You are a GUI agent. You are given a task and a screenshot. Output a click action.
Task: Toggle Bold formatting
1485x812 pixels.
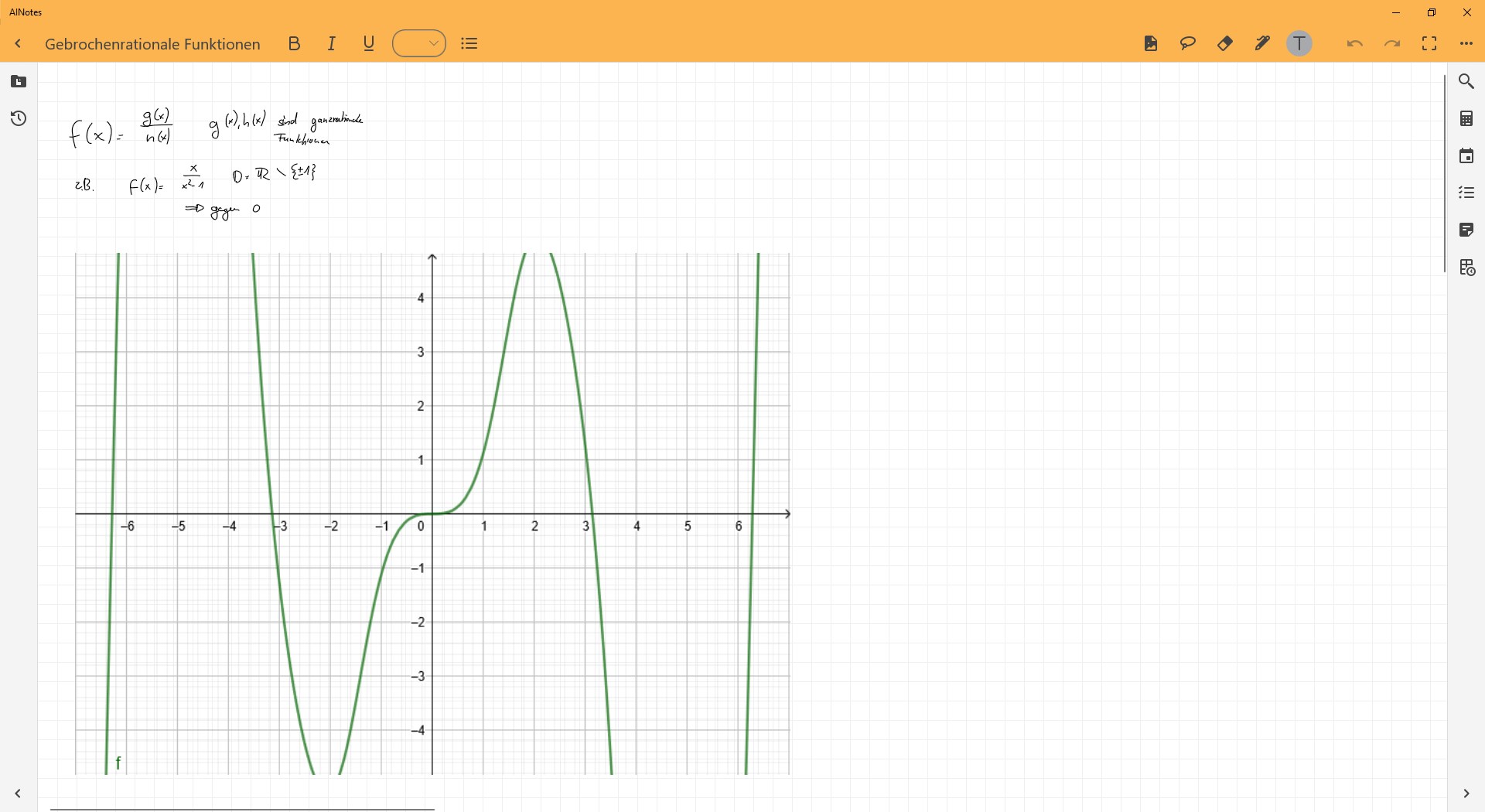(294, 44)
